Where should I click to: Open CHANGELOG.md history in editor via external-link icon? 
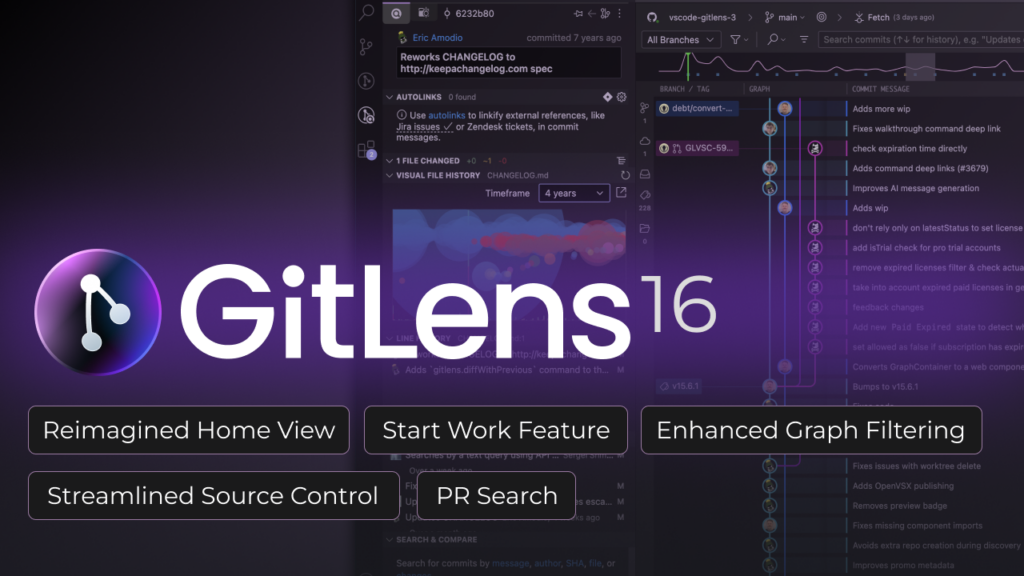pos(622,192)
